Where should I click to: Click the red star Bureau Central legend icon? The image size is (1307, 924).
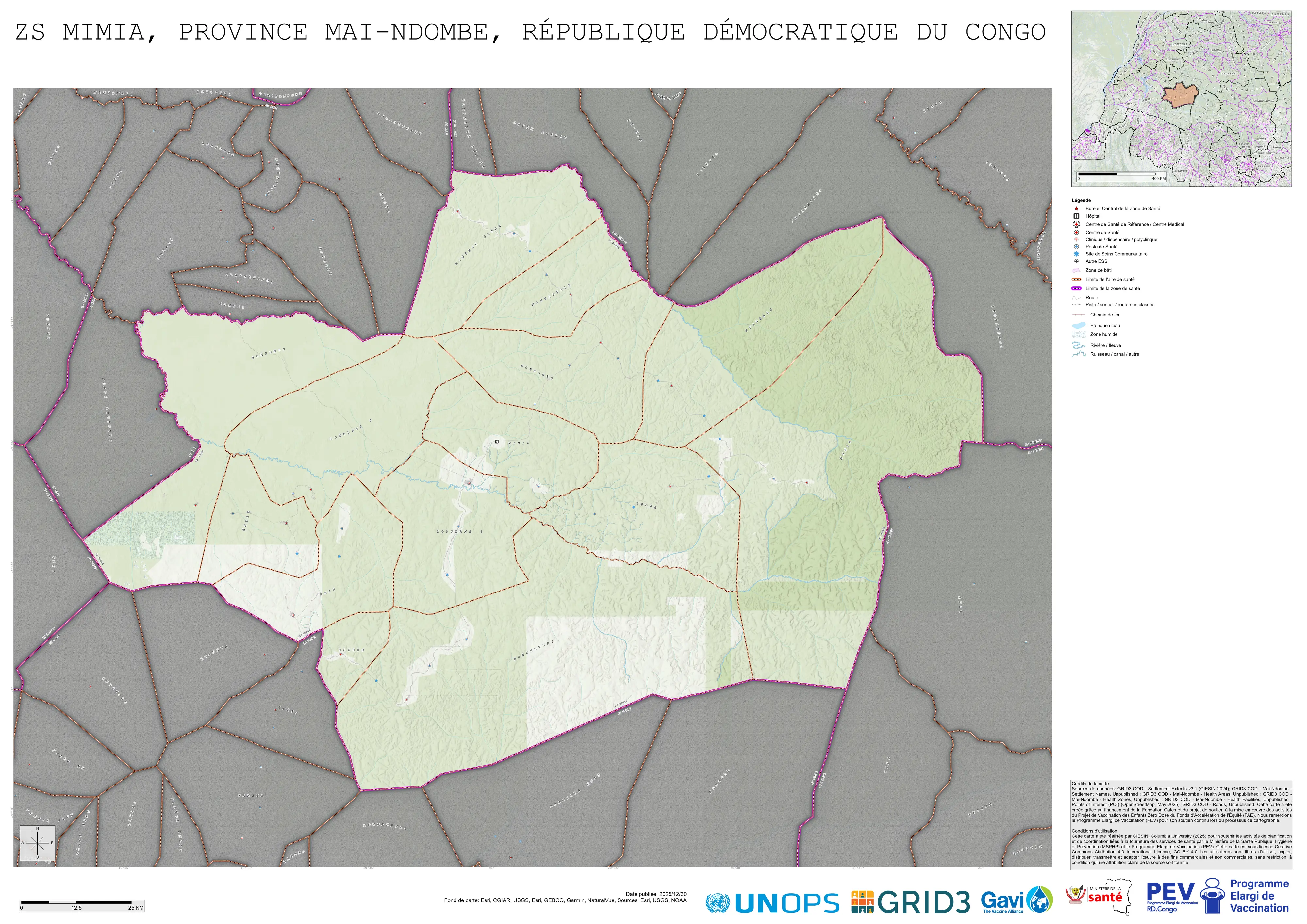click(1076, 209)
